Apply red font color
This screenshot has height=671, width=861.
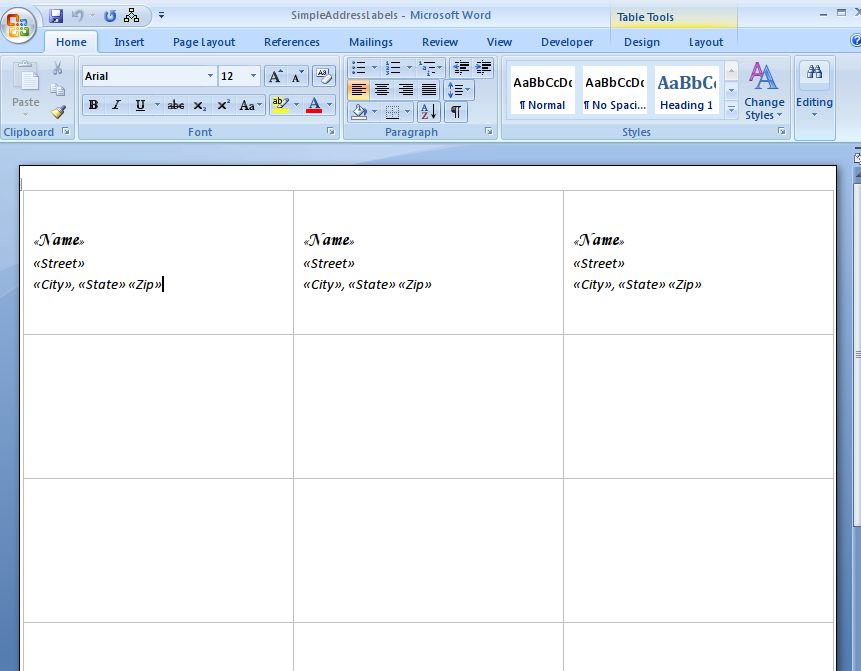(x=314, y=105)
